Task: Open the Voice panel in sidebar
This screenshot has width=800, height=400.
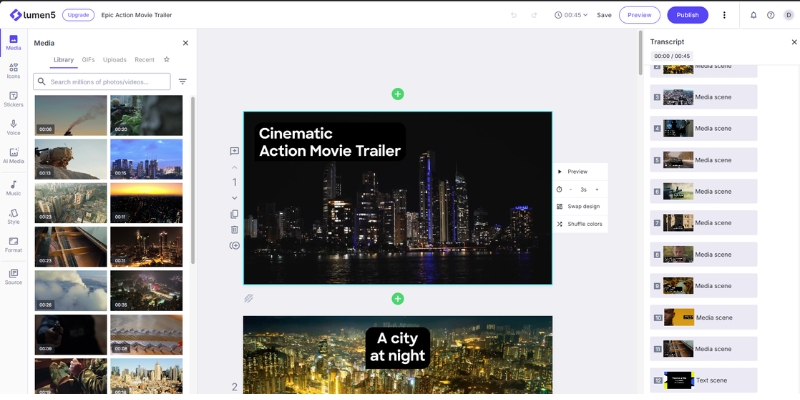Action: click(13, 128)
